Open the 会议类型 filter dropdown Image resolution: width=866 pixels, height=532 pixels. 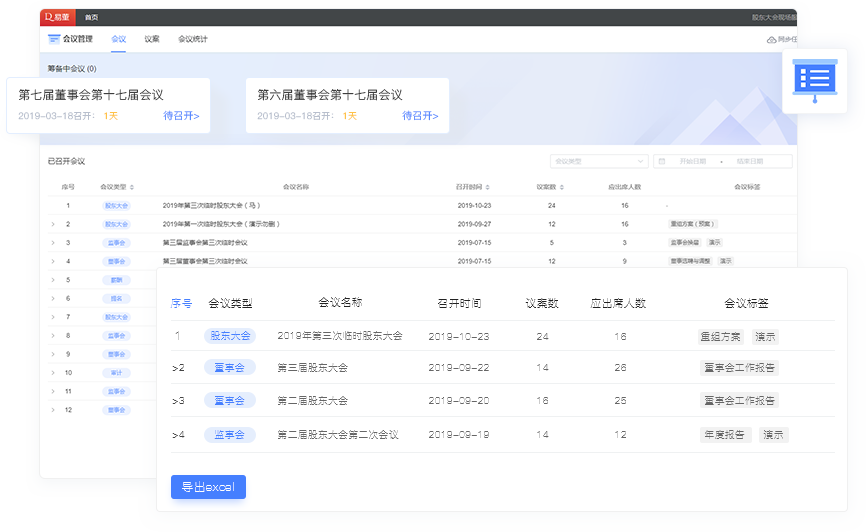(599, 161)
